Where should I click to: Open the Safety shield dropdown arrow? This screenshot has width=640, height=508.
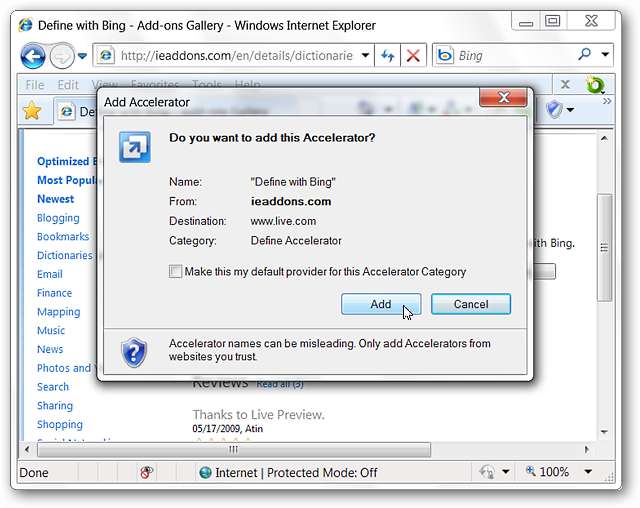(x=571, y=110)
